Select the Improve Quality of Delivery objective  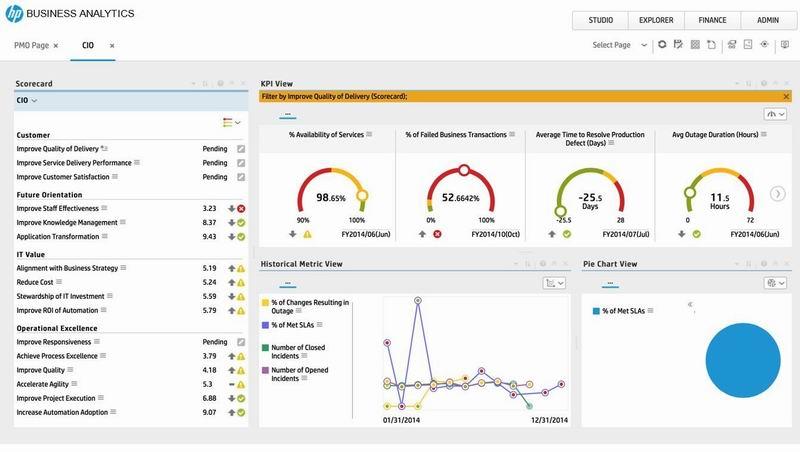[58, 149]
